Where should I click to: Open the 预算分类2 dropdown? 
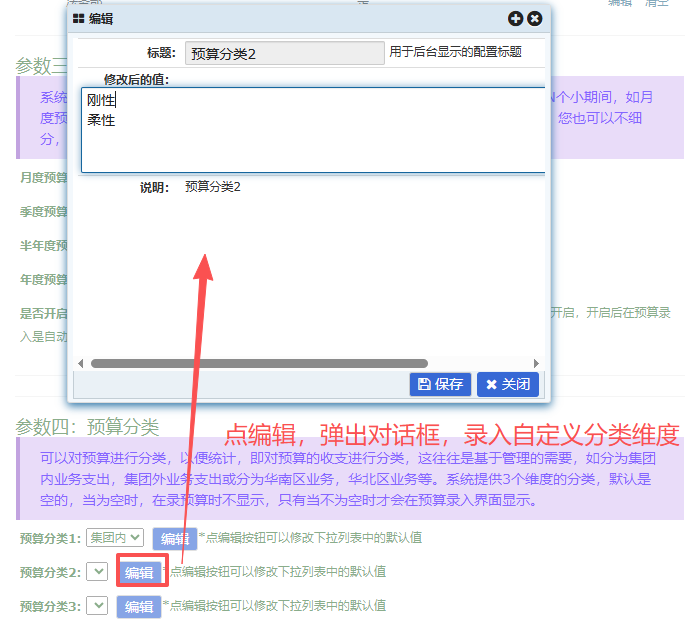(97, 572)
